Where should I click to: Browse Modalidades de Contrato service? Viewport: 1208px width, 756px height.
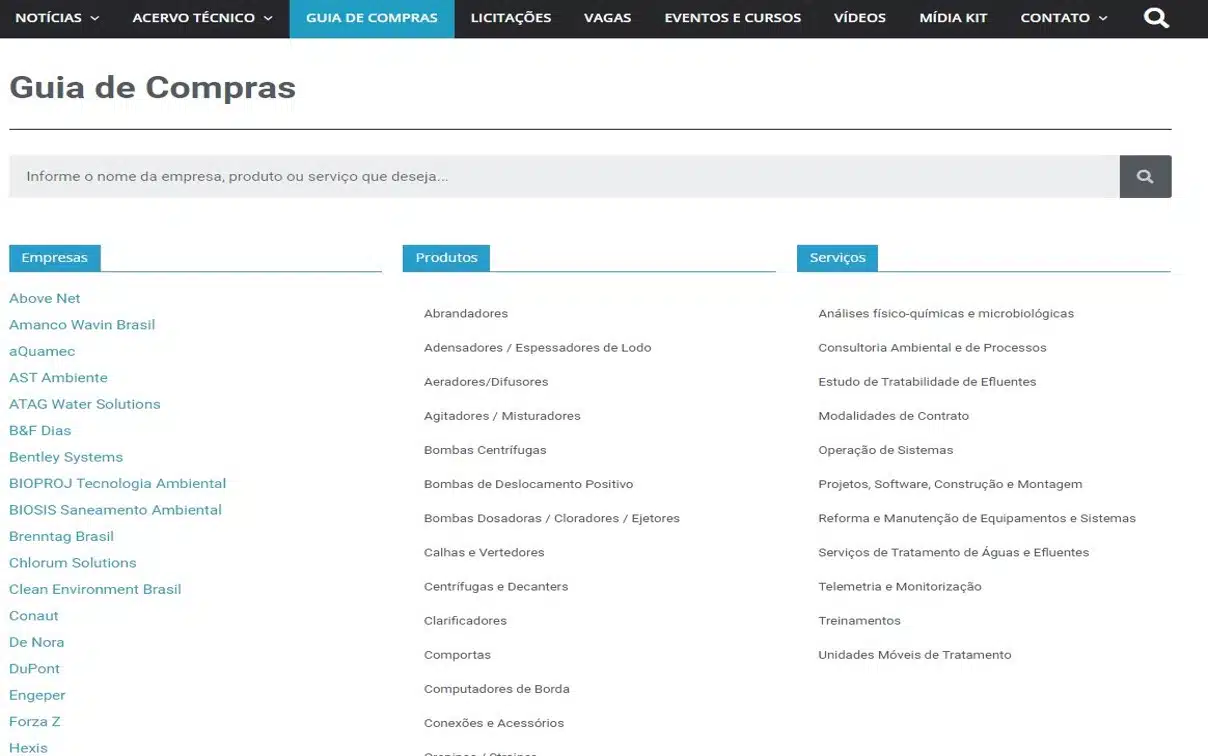click(x=894, y=416)
